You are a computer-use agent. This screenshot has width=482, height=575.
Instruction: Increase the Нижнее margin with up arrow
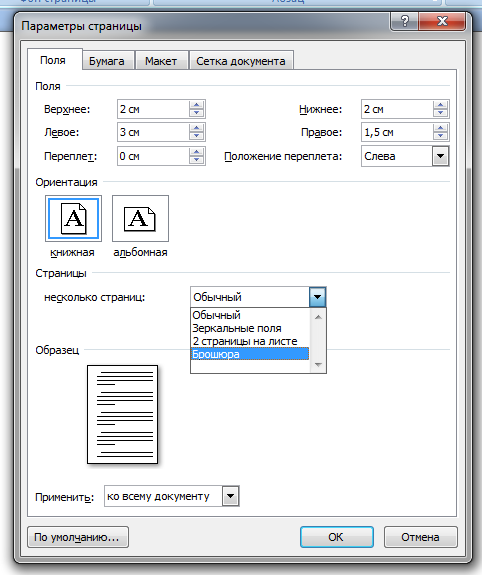pyautogui.click(x=440, y=105)
